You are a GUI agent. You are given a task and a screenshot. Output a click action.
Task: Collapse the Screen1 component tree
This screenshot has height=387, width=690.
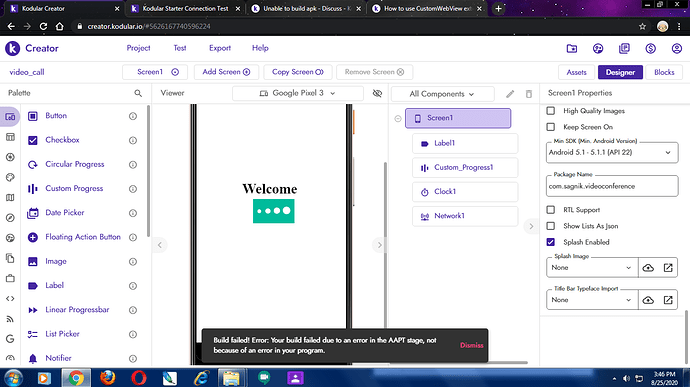398,118
